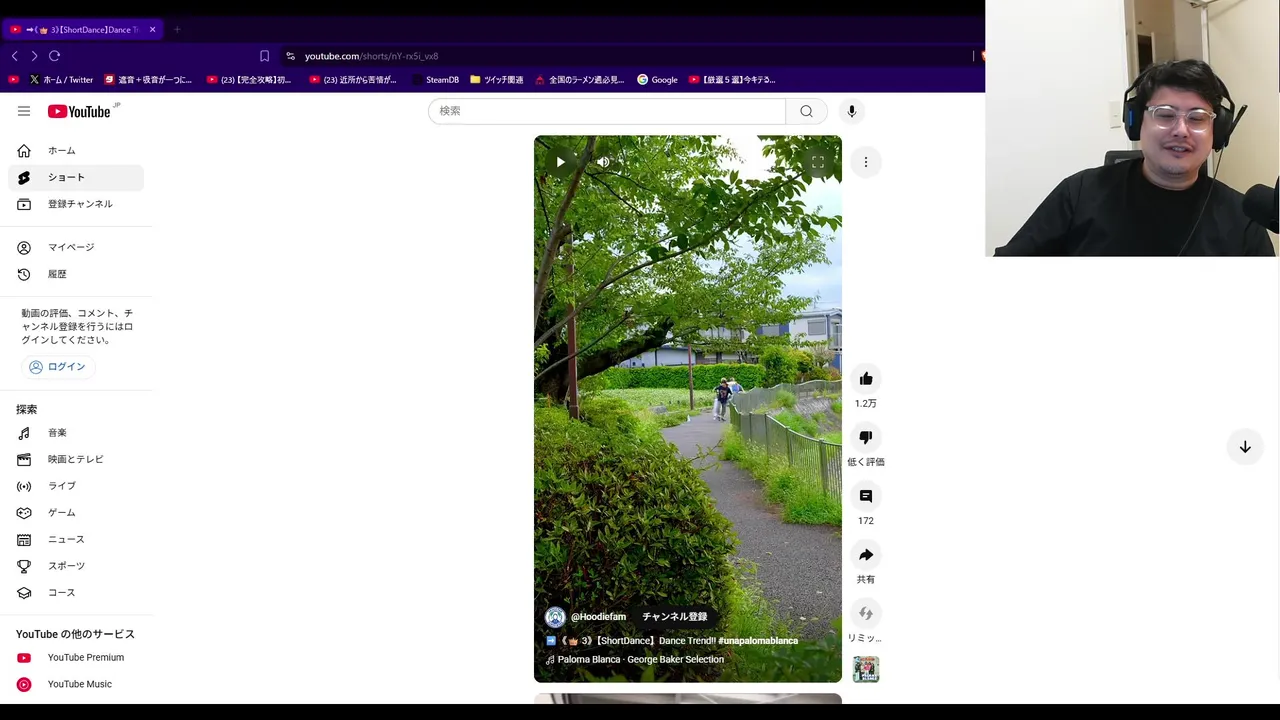Screen dimensions: 1280x720
Task: Mute the short's volume icon
Action: coord(603,162)
